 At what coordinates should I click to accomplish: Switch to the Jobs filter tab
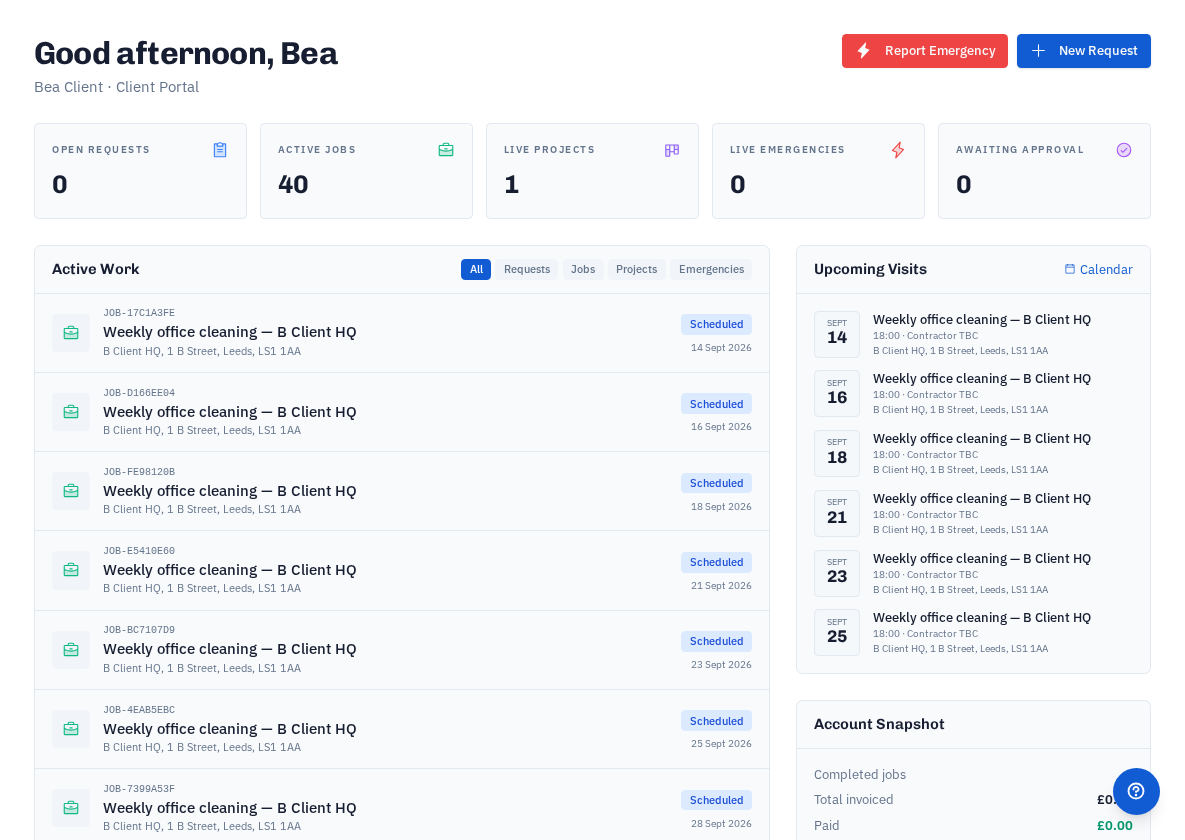coord(583,269)
